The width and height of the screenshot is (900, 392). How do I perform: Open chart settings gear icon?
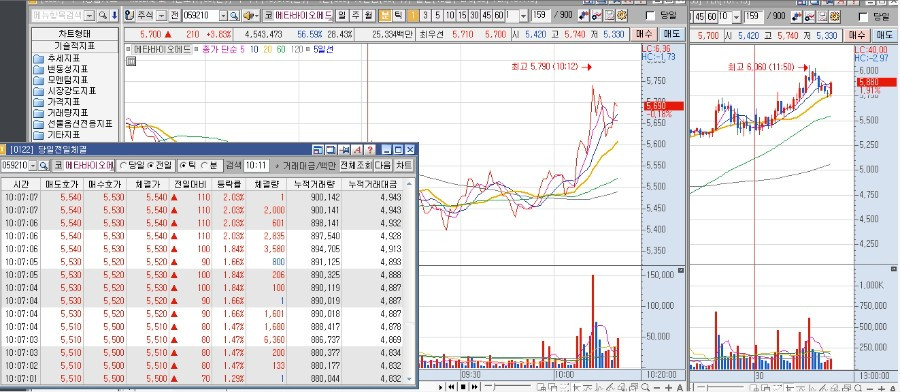click(x=620, y=15)
